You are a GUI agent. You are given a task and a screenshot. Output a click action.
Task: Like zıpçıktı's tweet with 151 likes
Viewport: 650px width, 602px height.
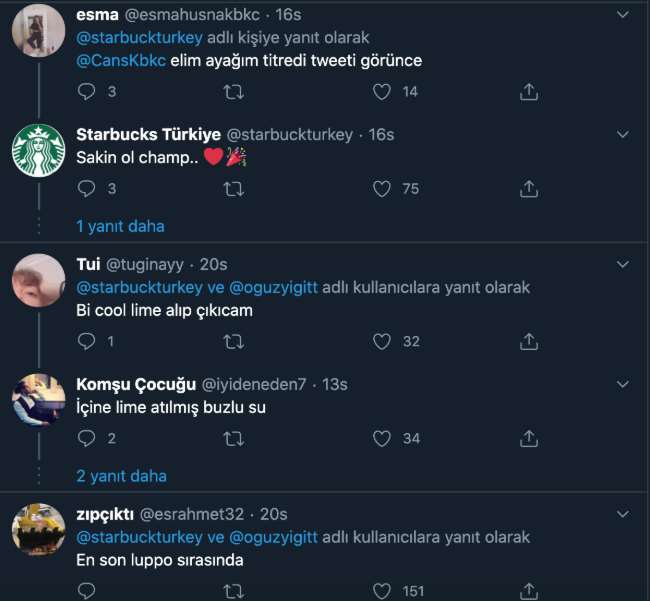(381, 591)
